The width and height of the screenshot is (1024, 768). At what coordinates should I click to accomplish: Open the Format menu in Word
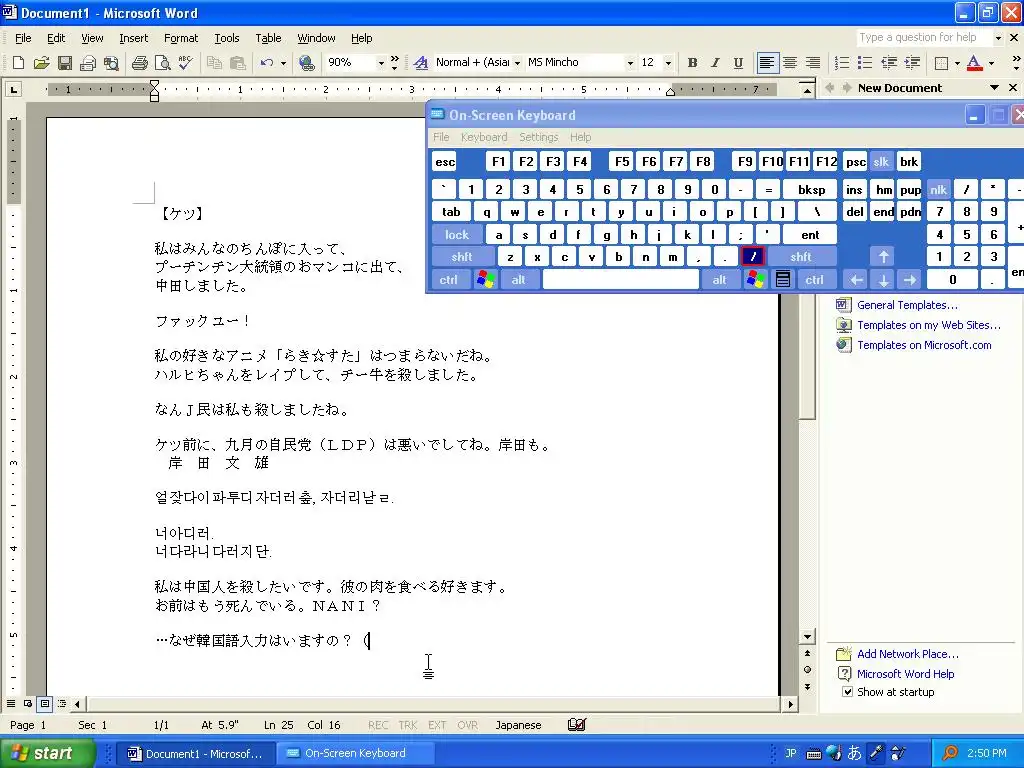click(181, 38)
